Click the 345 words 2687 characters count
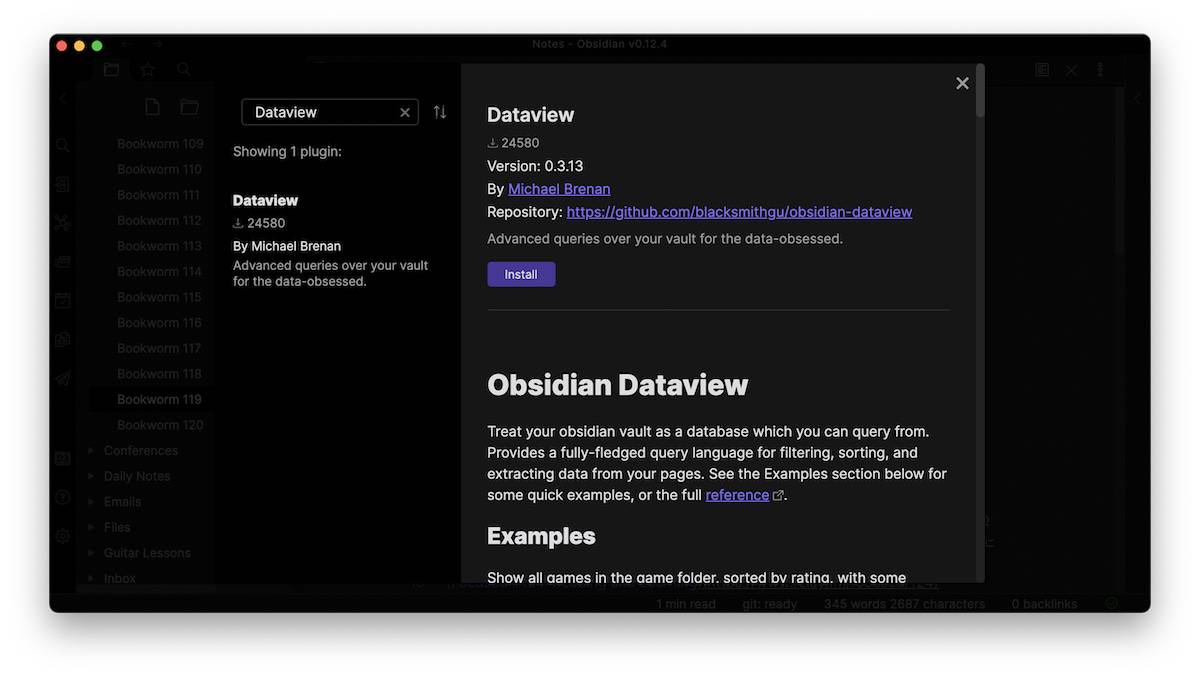Viewport: 1200px width, 678px height. pos(904,604)
